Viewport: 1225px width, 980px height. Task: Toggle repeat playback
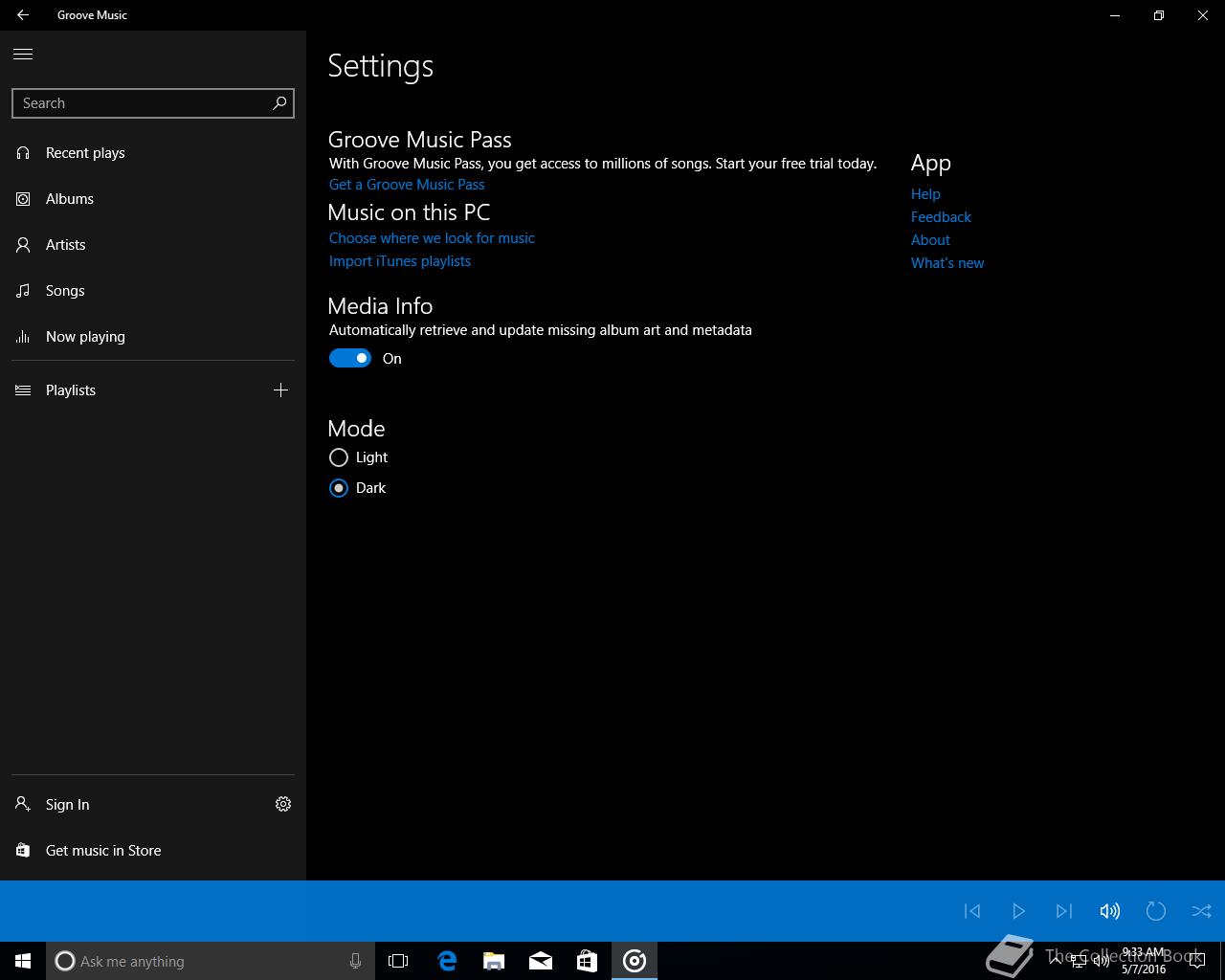(1156, 911)
